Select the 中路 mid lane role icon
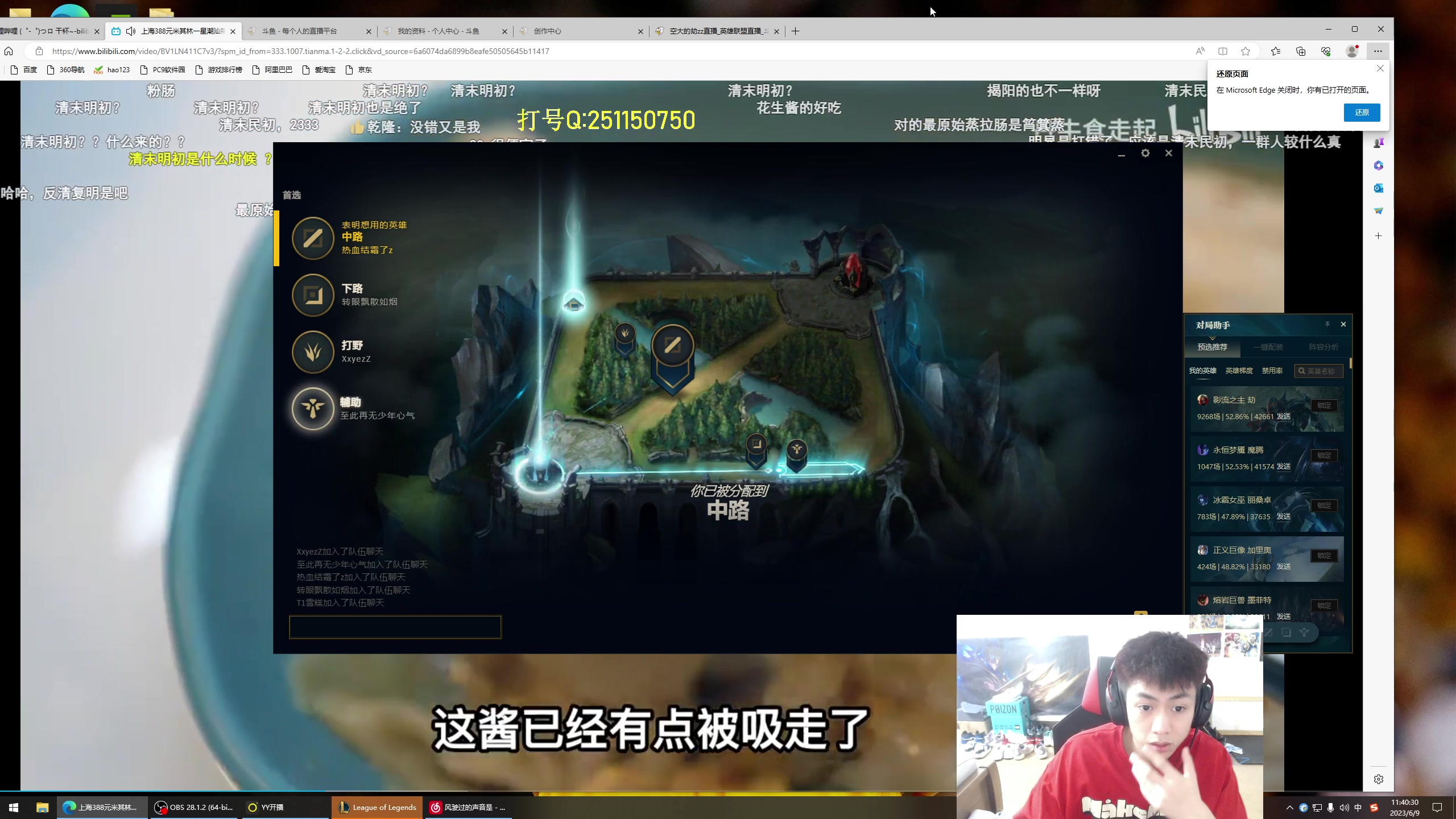The width and height of the screenshot is (1456, 819). pos(313,238)
